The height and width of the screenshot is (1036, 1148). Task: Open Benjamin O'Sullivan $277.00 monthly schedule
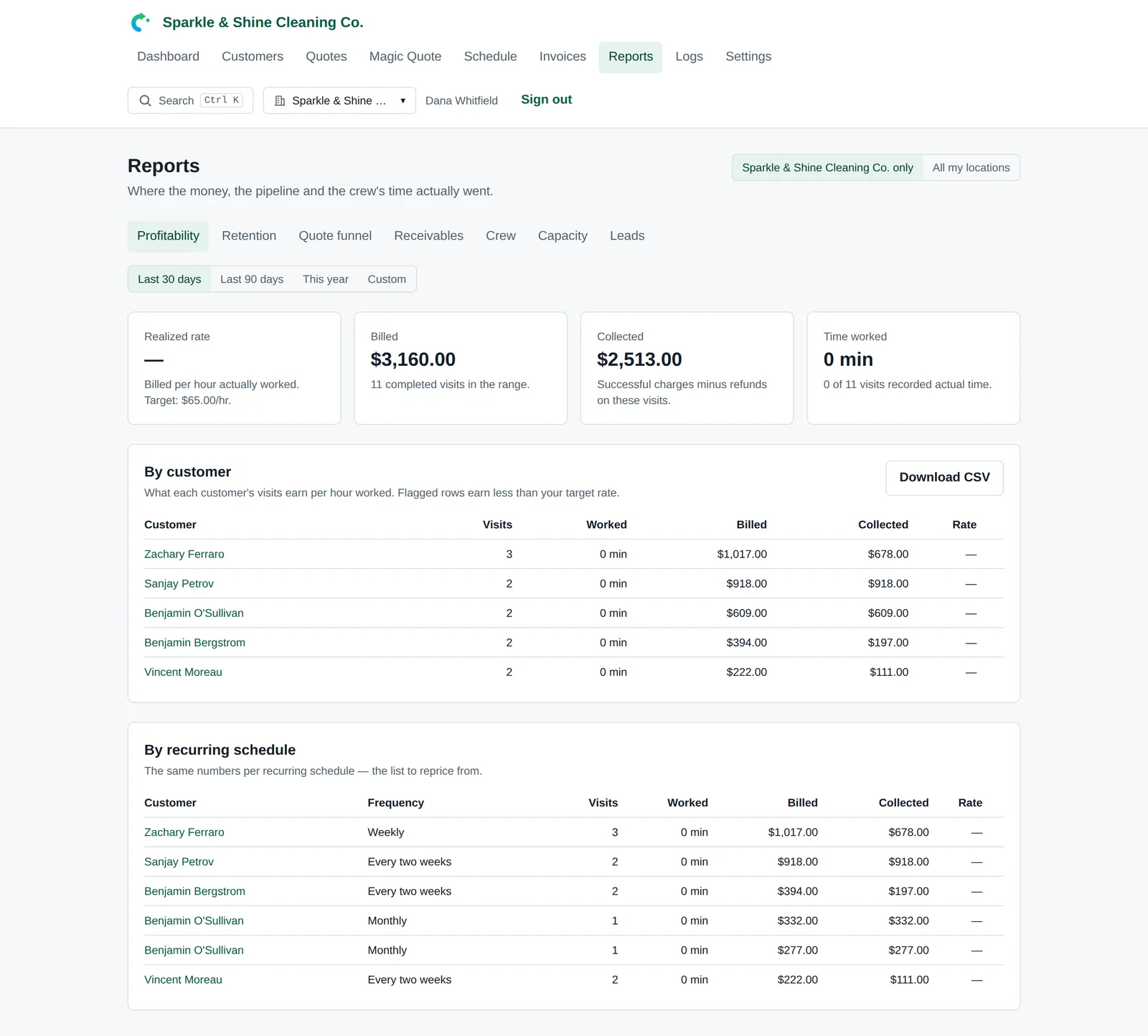click(194, 950)
